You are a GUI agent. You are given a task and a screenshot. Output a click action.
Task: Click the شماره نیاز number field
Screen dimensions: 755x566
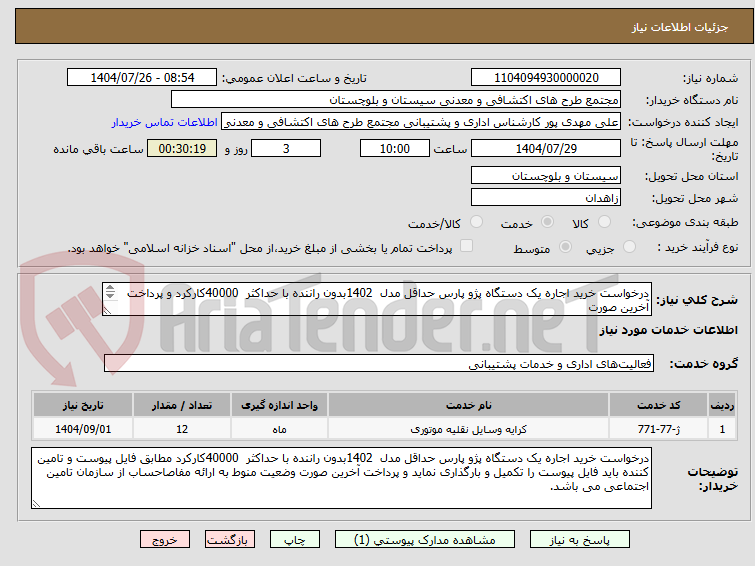click(546, 78)
